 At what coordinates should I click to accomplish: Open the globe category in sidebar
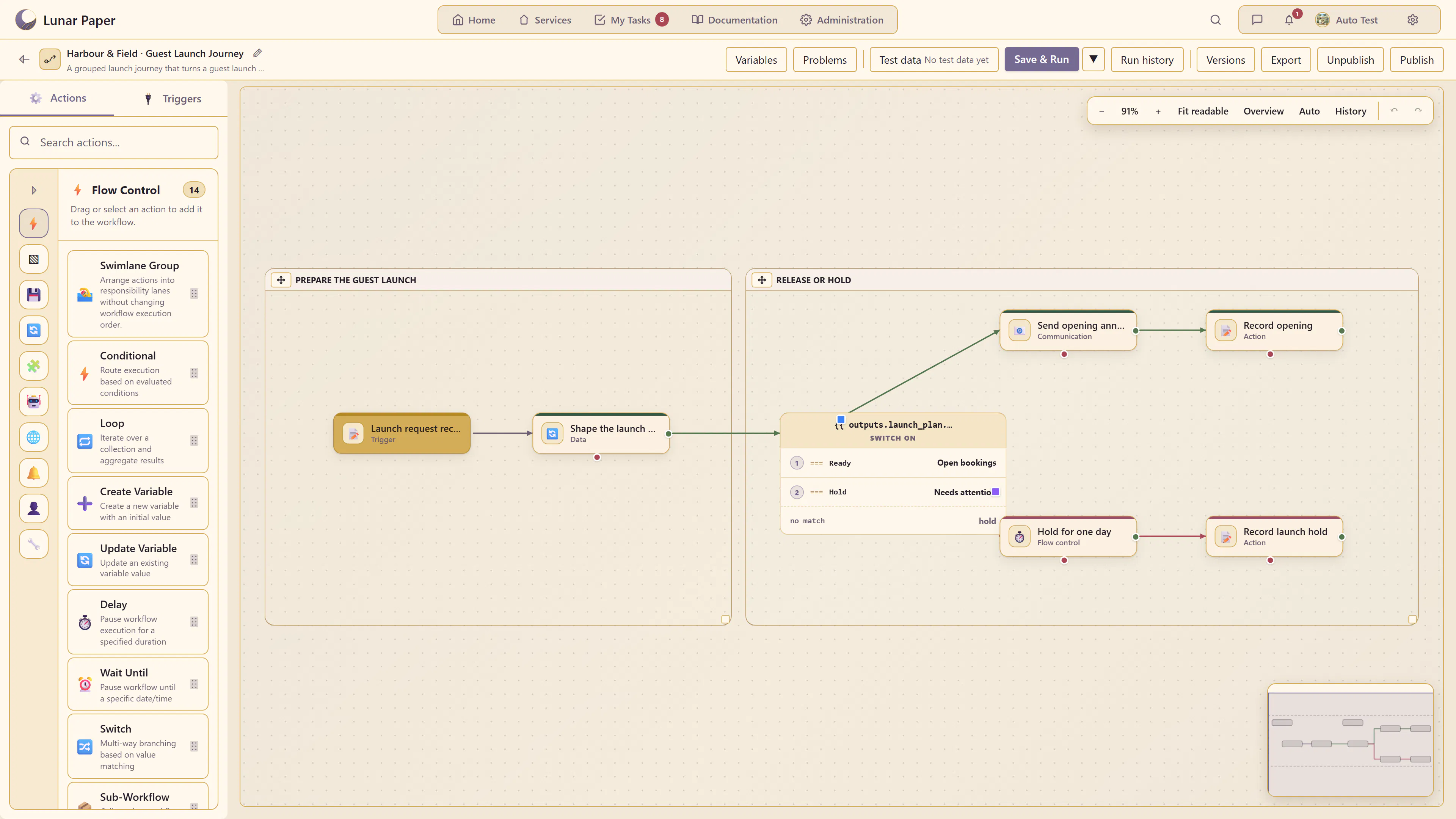pyautogui.click(x=33, y=438)
